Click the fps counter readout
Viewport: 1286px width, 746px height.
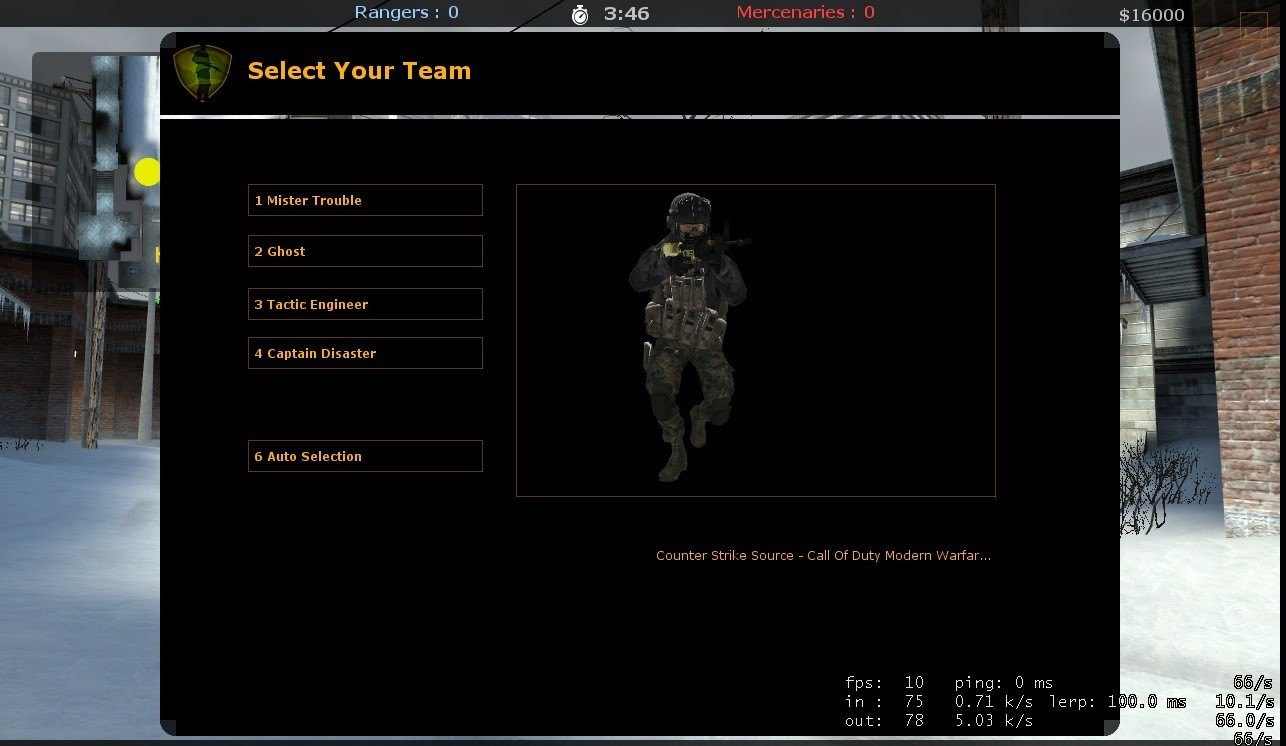pyautogui.click(x=884, y=683)
